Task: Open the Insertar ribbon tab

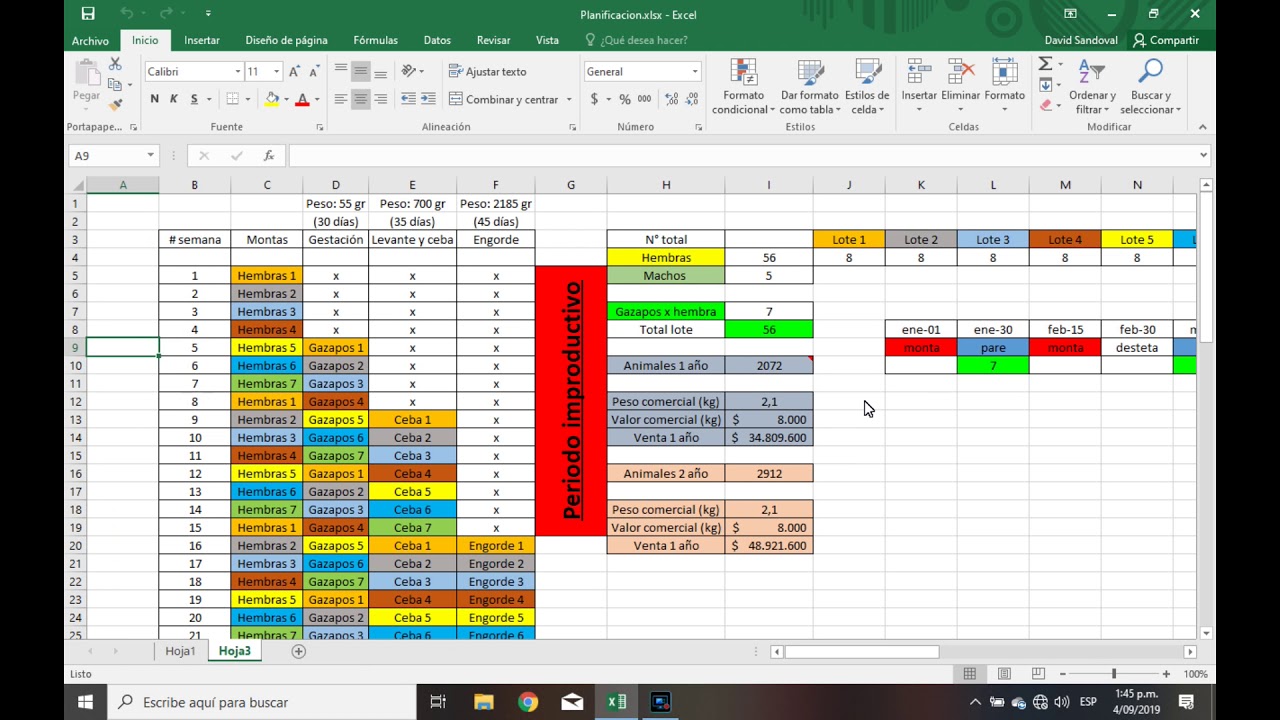Action: tap(202, 40)
